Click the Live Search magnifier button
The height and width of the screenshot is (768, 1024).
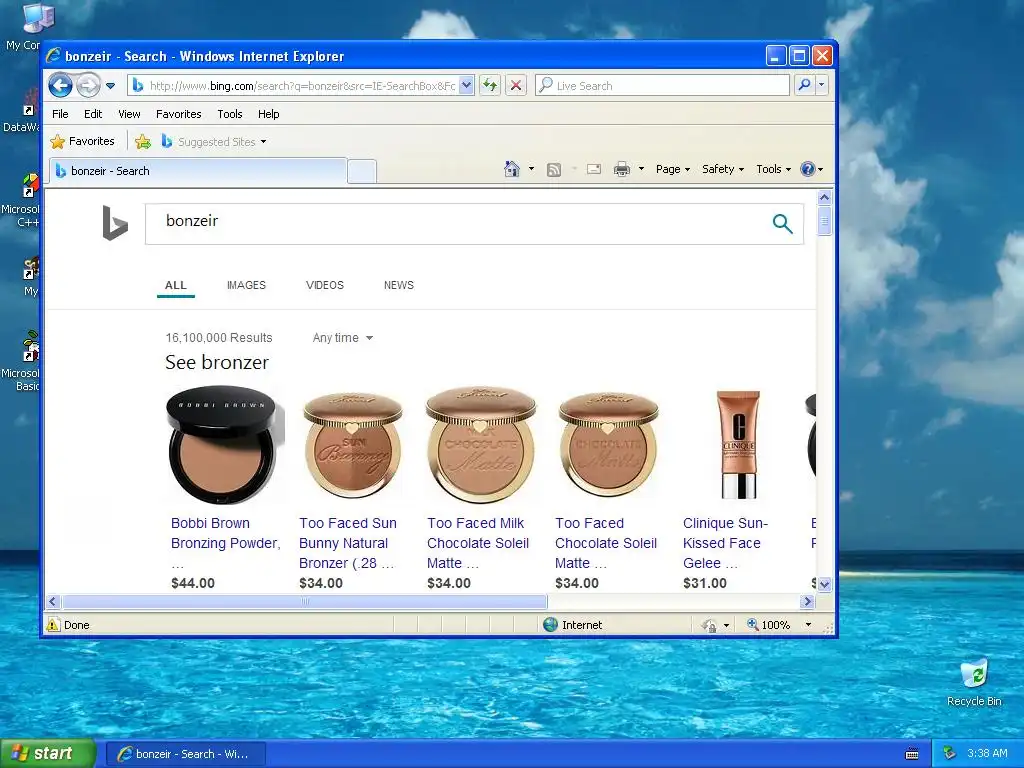805,86
